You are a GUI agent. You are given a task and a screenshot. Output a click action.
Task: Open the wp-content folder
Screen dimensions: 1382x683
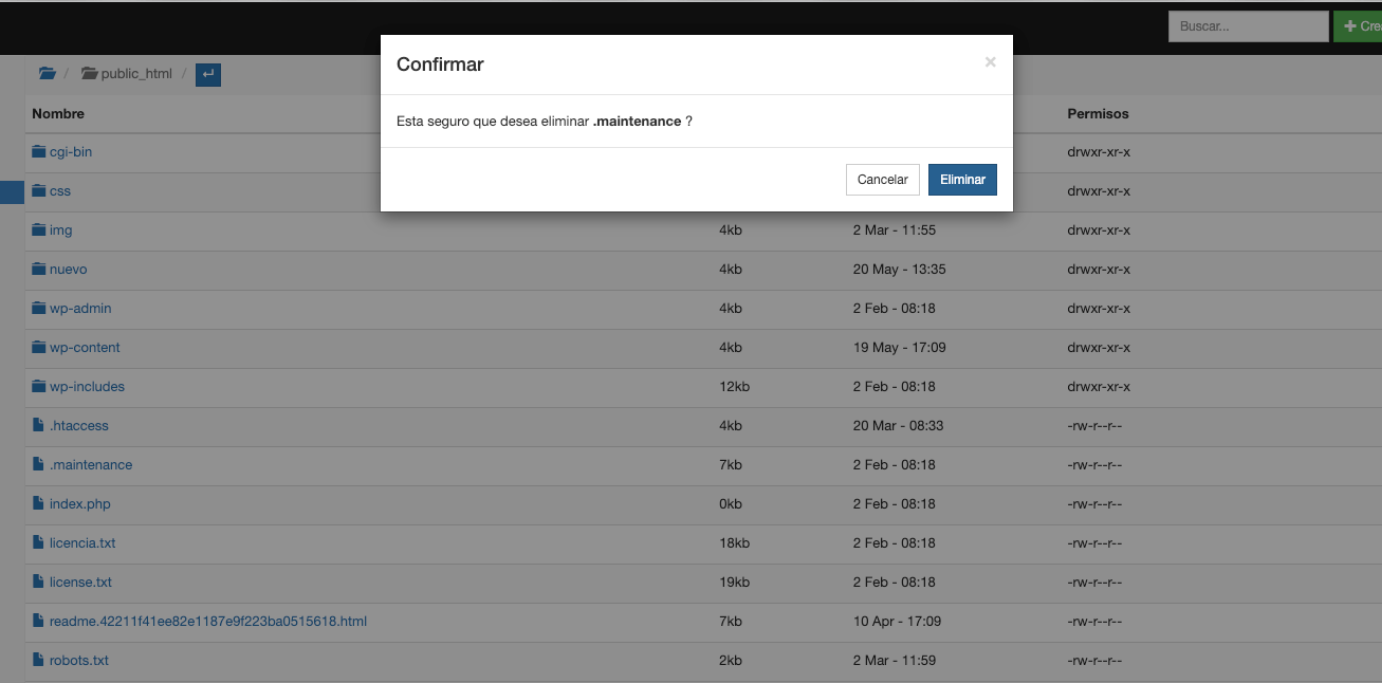click(x=84, y=348)
